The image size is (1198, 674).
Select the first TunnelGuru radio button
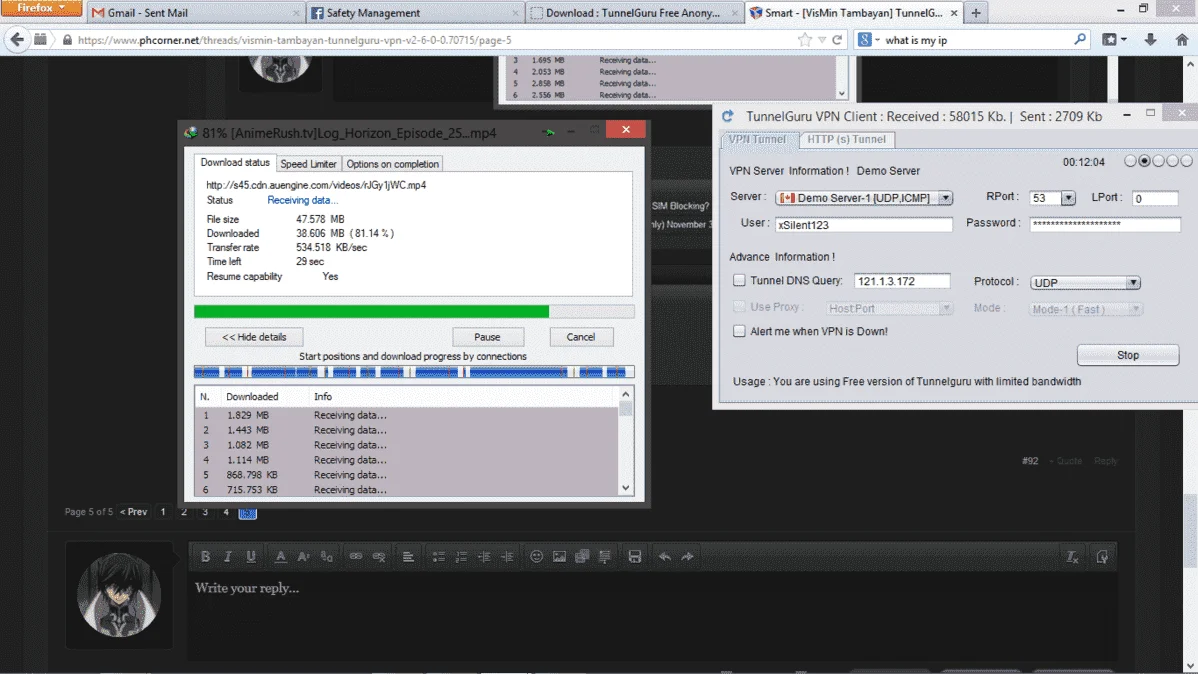[1130, 161]
